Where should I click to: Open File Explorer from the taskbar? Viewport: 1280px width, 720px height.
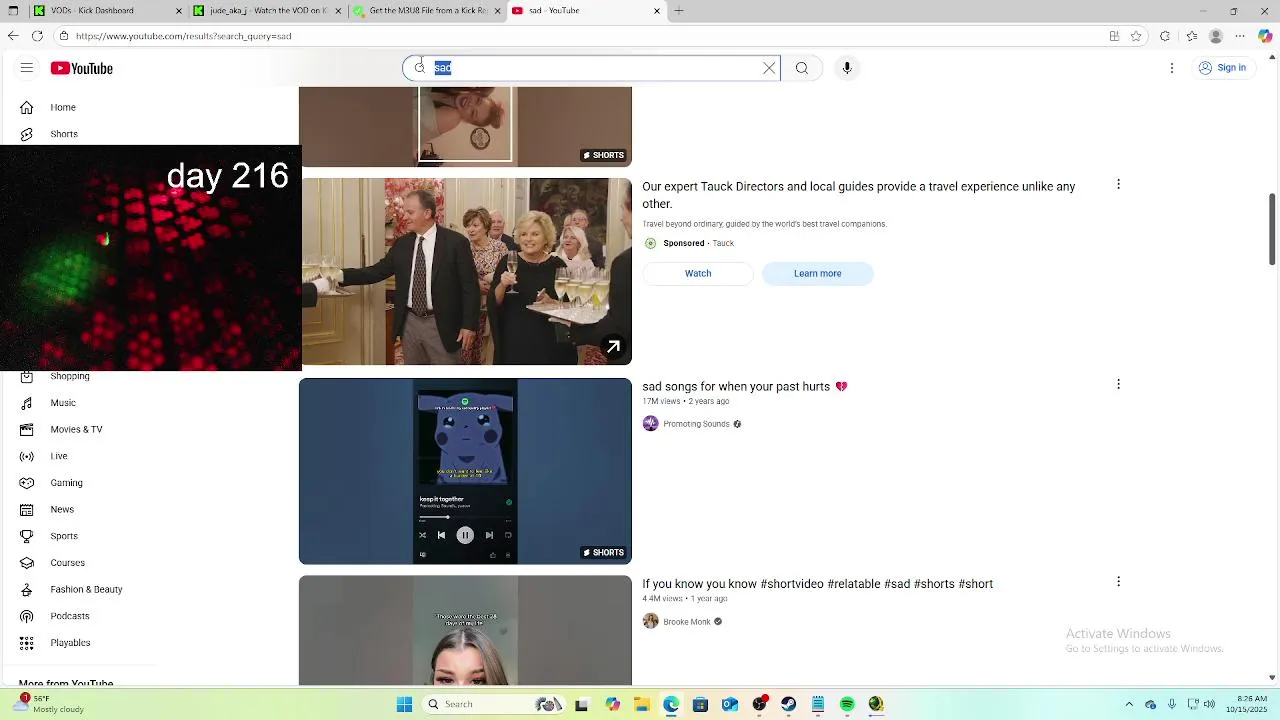(641, 704)
